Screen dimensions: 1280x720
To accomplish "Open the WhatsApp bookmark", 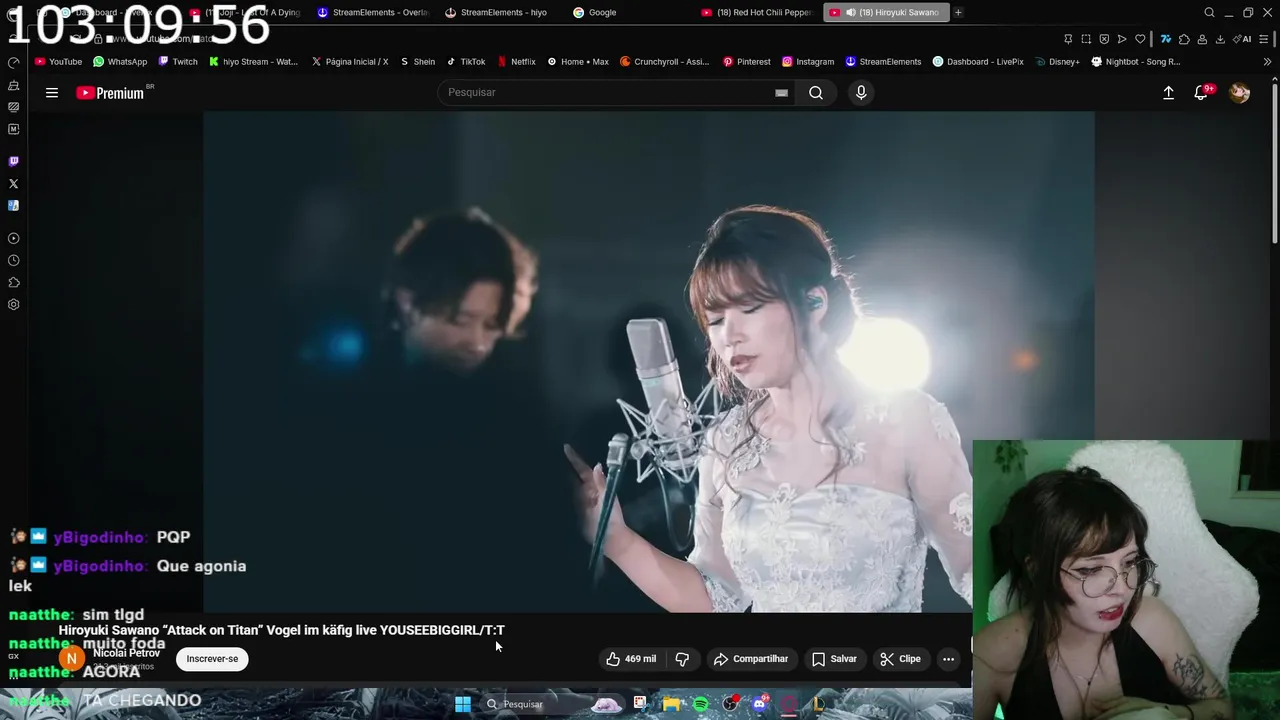I will 119,61.
